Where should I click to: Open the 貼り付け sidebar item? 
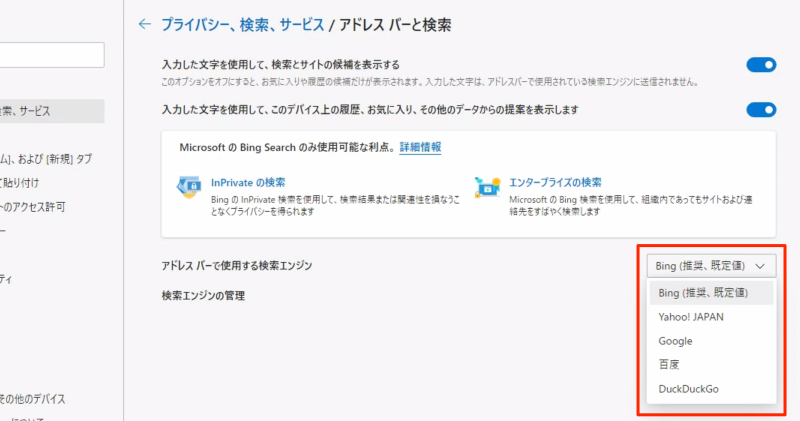pyautogui.click(x=20, y=183)
